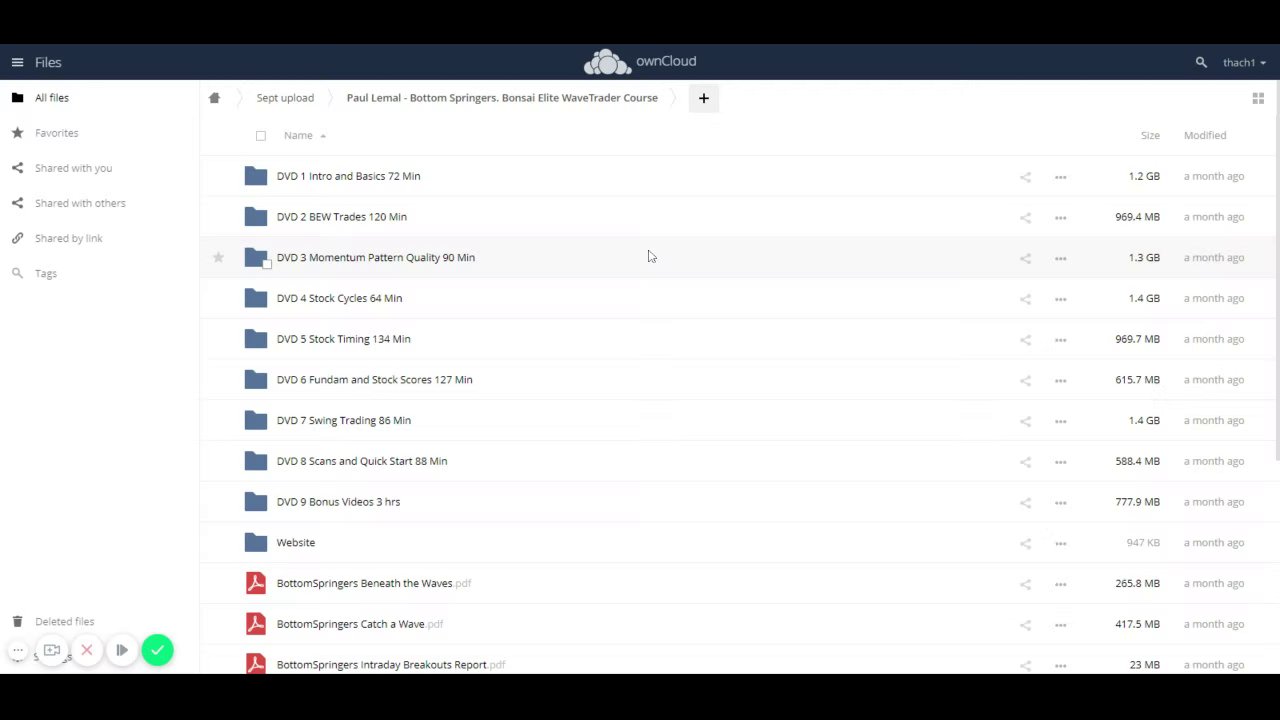The height and width of the screenshot is (720, 1280).
Task: Open the hamburger app menu
Action: click(17, 62)
